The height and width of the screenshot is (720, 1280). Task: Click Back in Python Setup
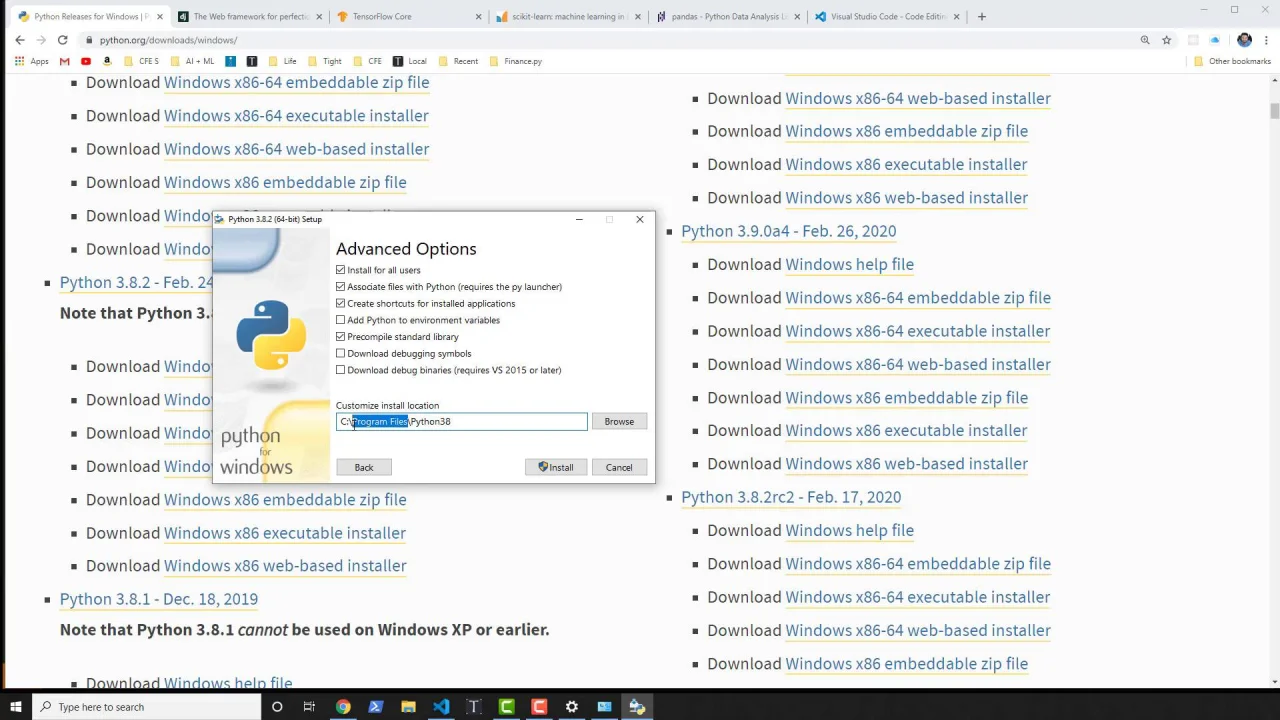(x=364, y=467)
